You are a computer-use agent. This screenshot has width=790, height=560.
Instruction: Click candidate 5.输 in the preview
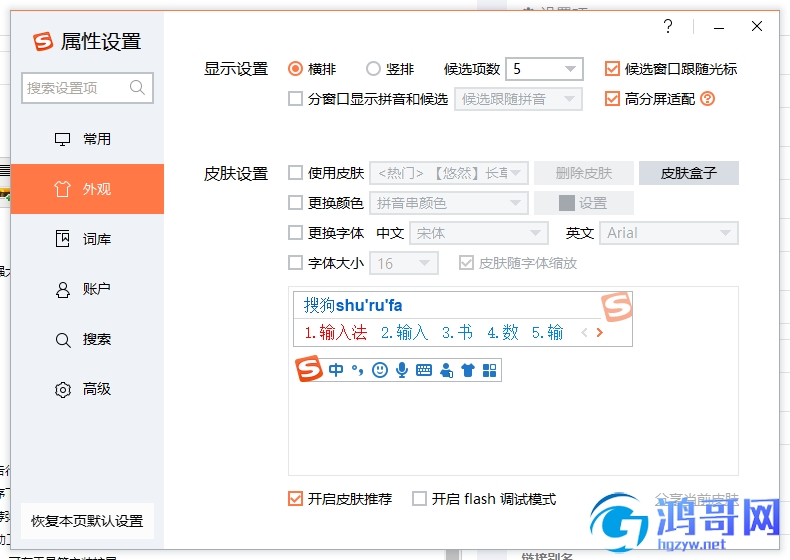coord(548,333)
